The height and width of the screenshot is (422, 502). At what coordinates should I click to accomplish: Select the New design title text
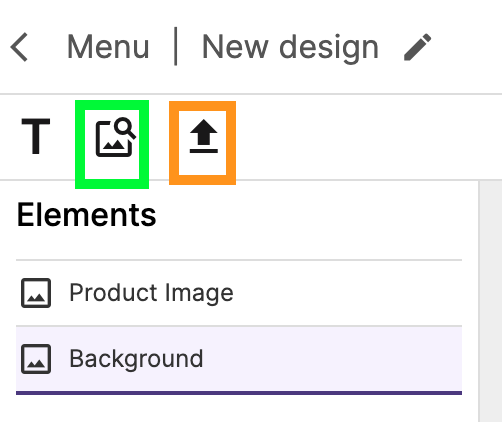290,48
